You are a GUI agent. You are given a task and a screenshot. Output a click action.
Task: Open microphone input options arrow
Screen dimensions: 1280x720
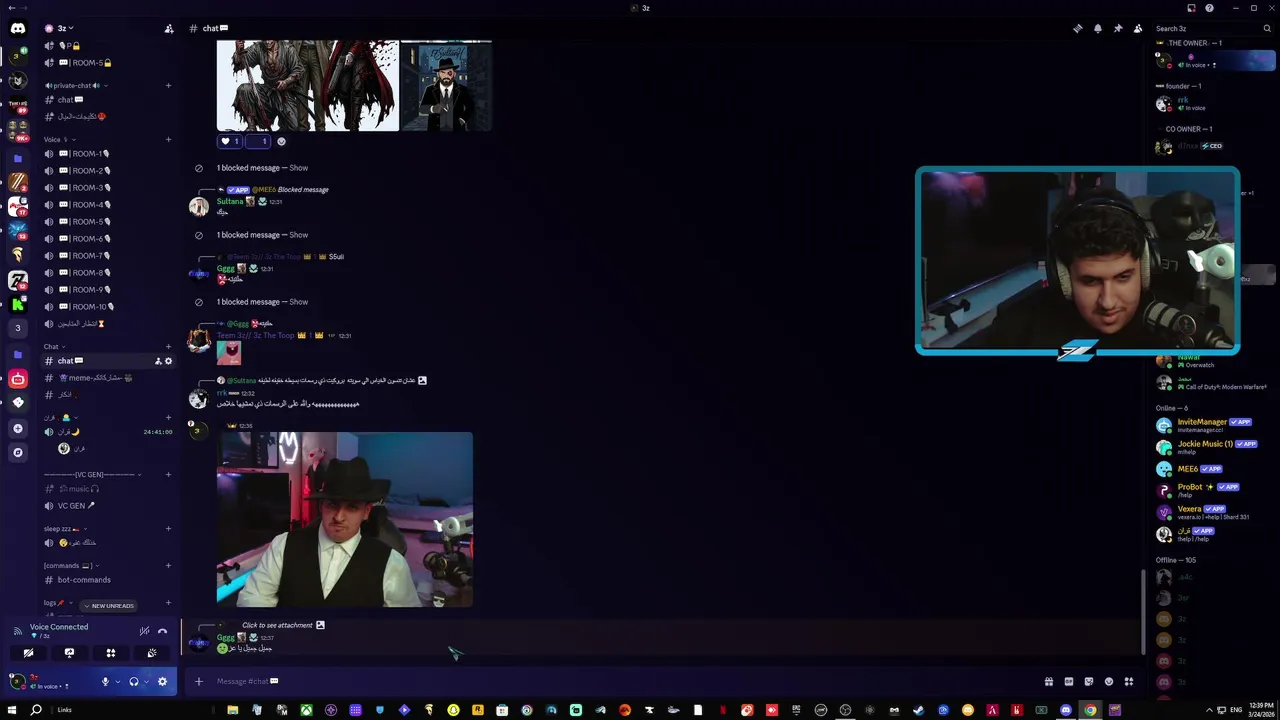point(118,682)
